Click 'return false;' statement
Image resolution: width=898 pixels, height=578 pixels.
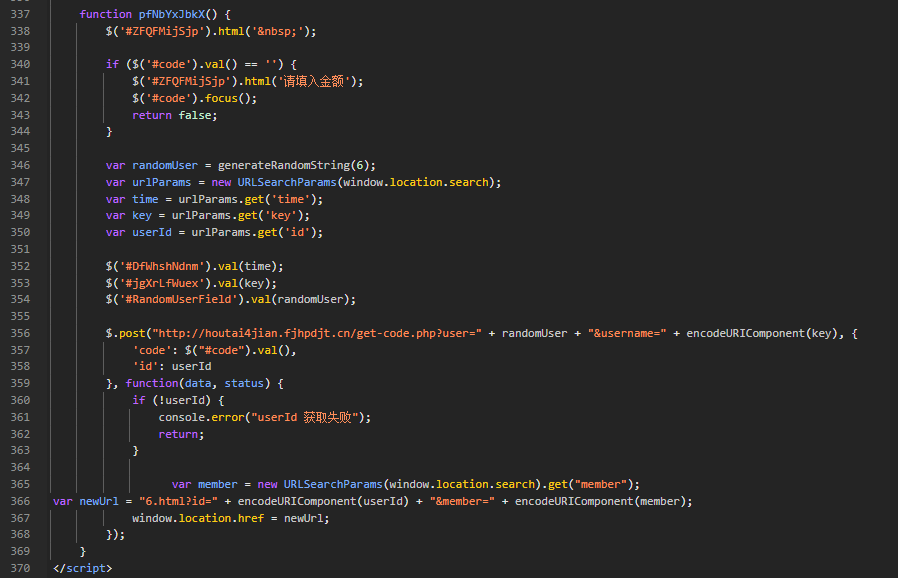pos(175,115)
